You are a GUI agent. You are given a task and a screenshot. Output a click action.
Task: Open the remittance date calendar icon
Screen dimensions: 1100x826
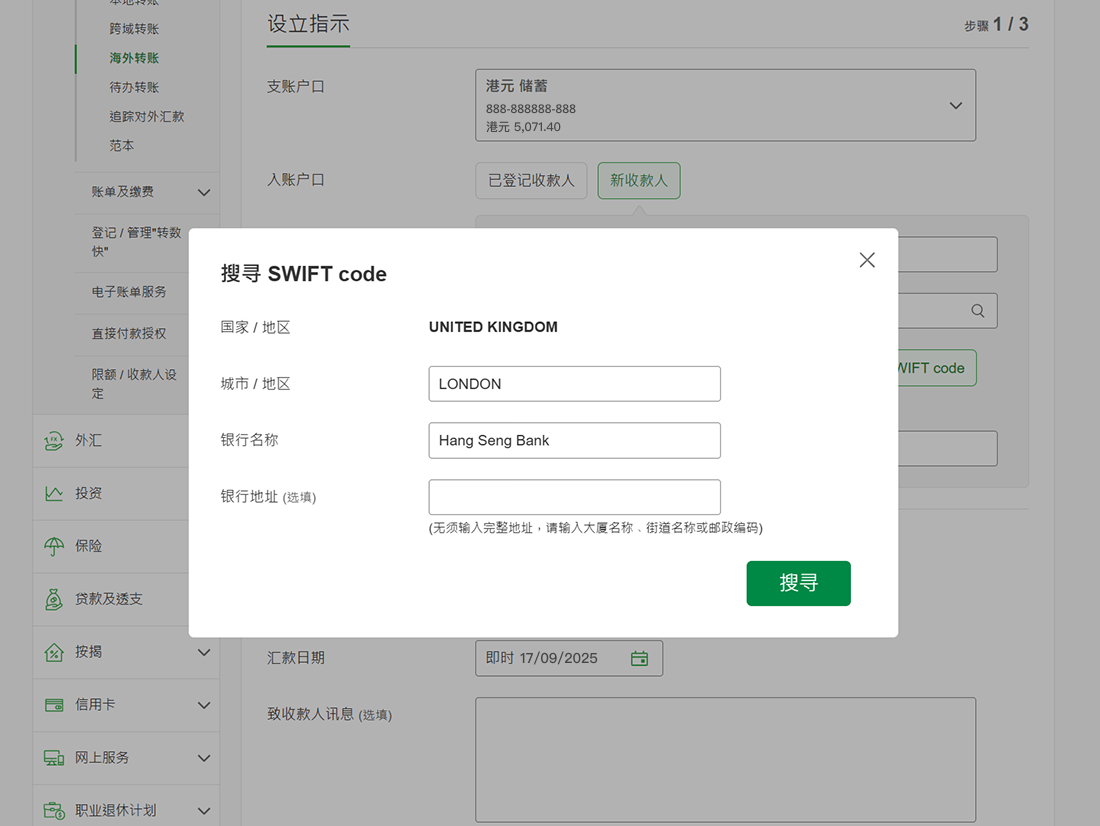point(640,658)
